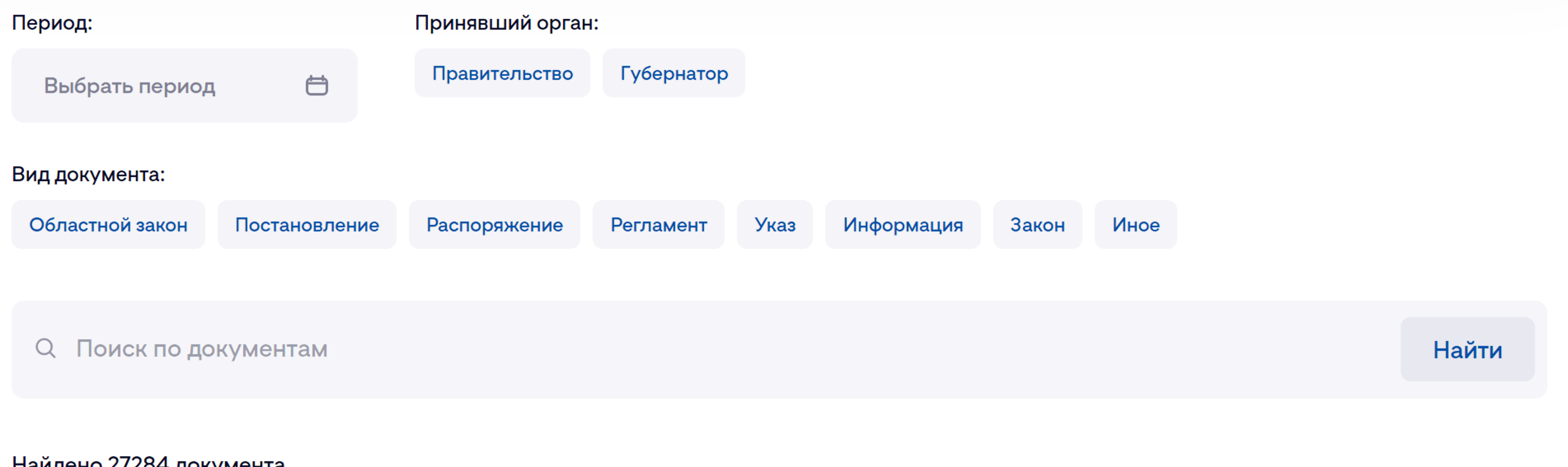Click the 'Принявший орган:' label
Screen dimensions: 1568x467
click(x=507, y=23)
